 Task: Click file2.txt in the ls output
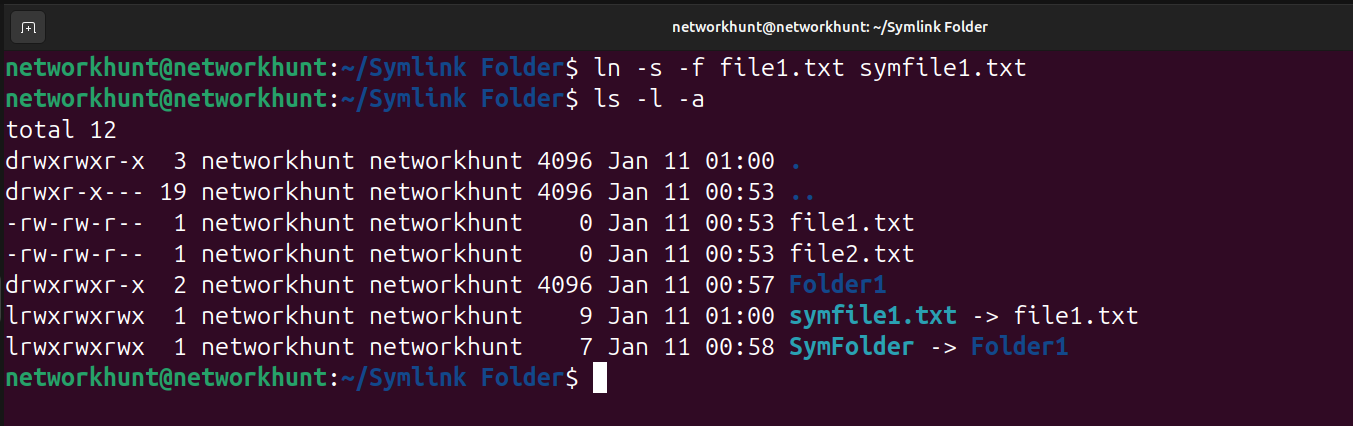click(x=852, y=254)
